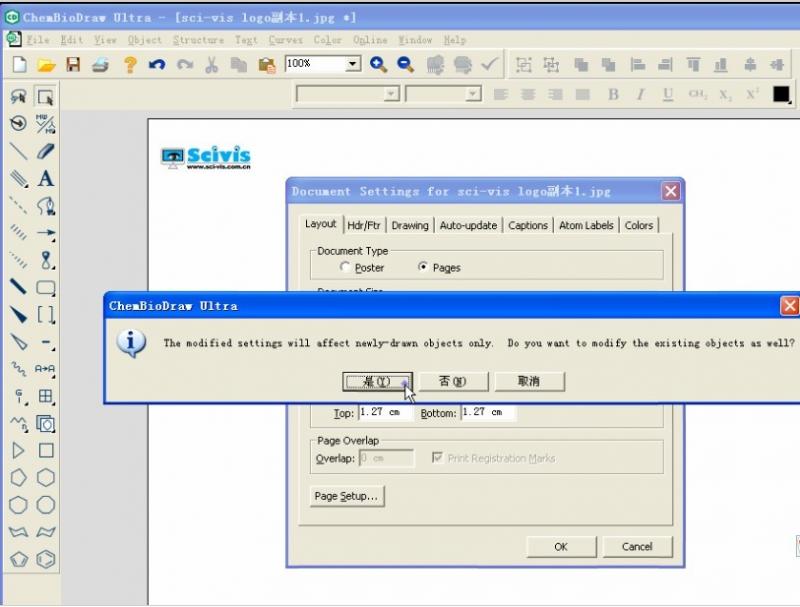The height and width of the screenshot is (607, 800).
Task: Click the black color swatch in toolbar
Action: coord(781,94)
